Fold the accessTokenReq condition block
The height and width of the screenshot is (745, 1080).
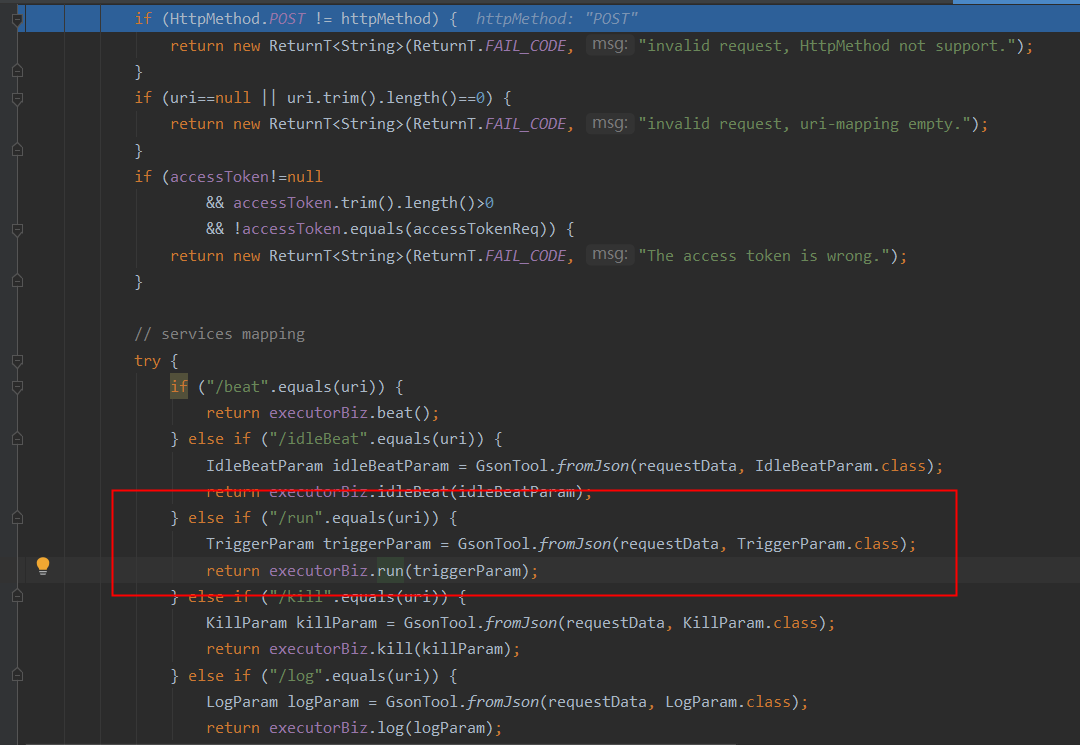pos(18,229)
